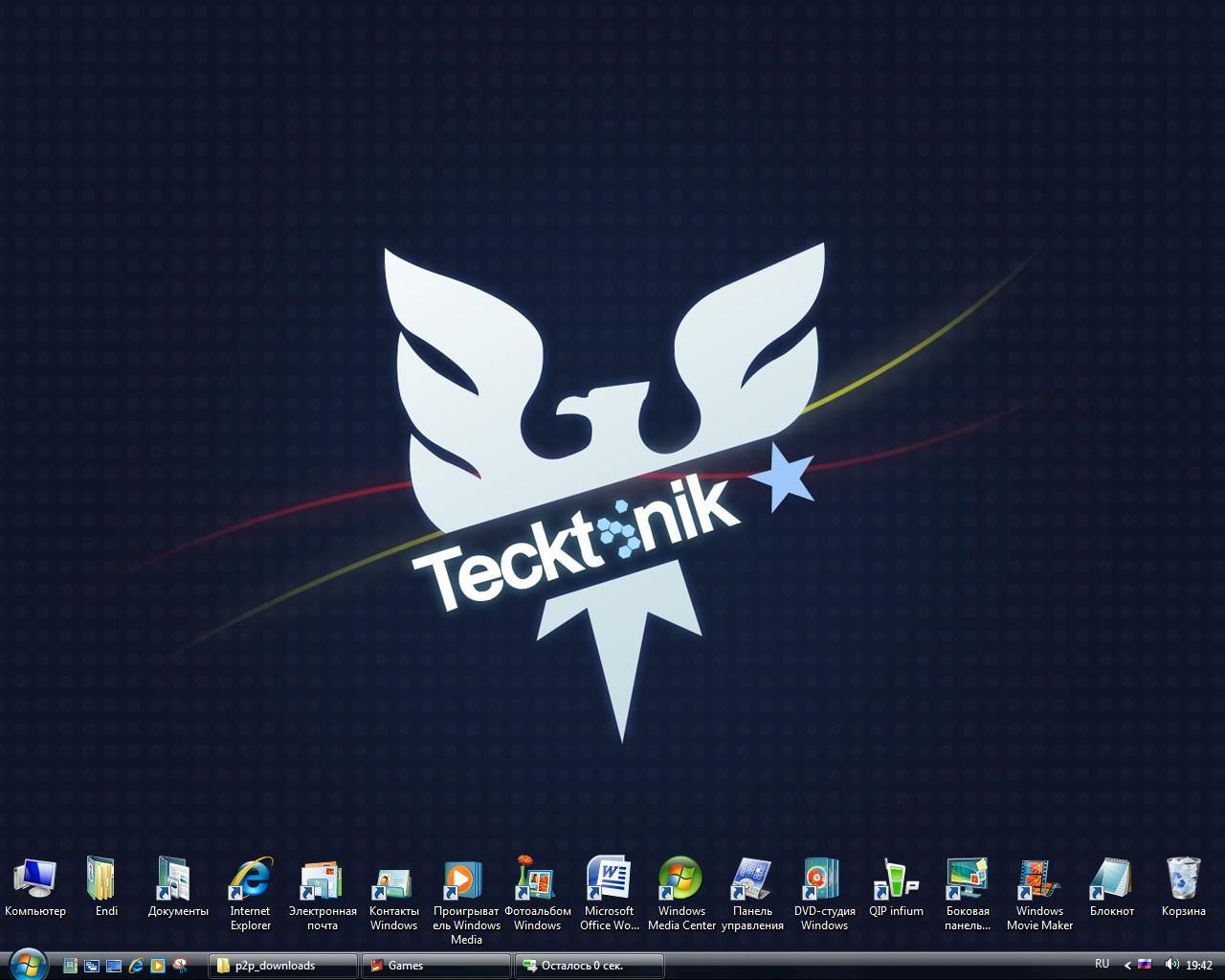Launch Windows Media Center shortcut
This screenshot has width=1225, height=980.
click(680, 880)
